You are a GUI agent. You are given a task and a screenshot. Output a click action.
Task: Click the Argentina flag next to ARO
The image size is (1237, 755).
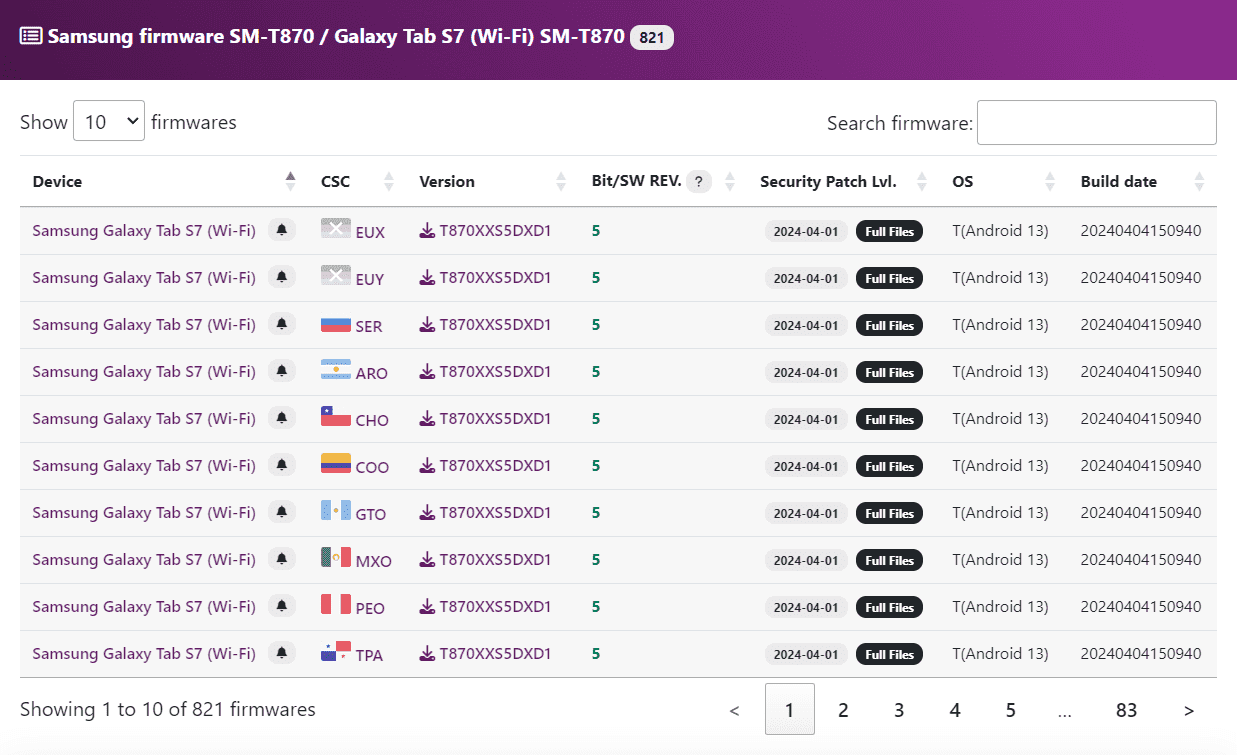click(x=336, y=370)
